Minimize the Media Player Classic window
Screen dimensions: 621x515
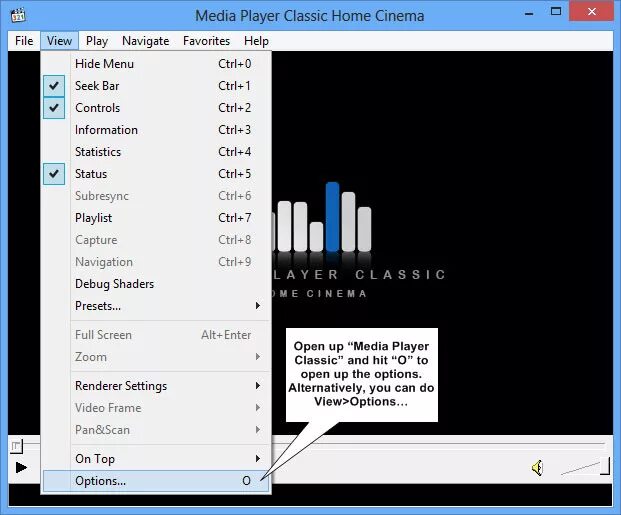pos(529,13)
